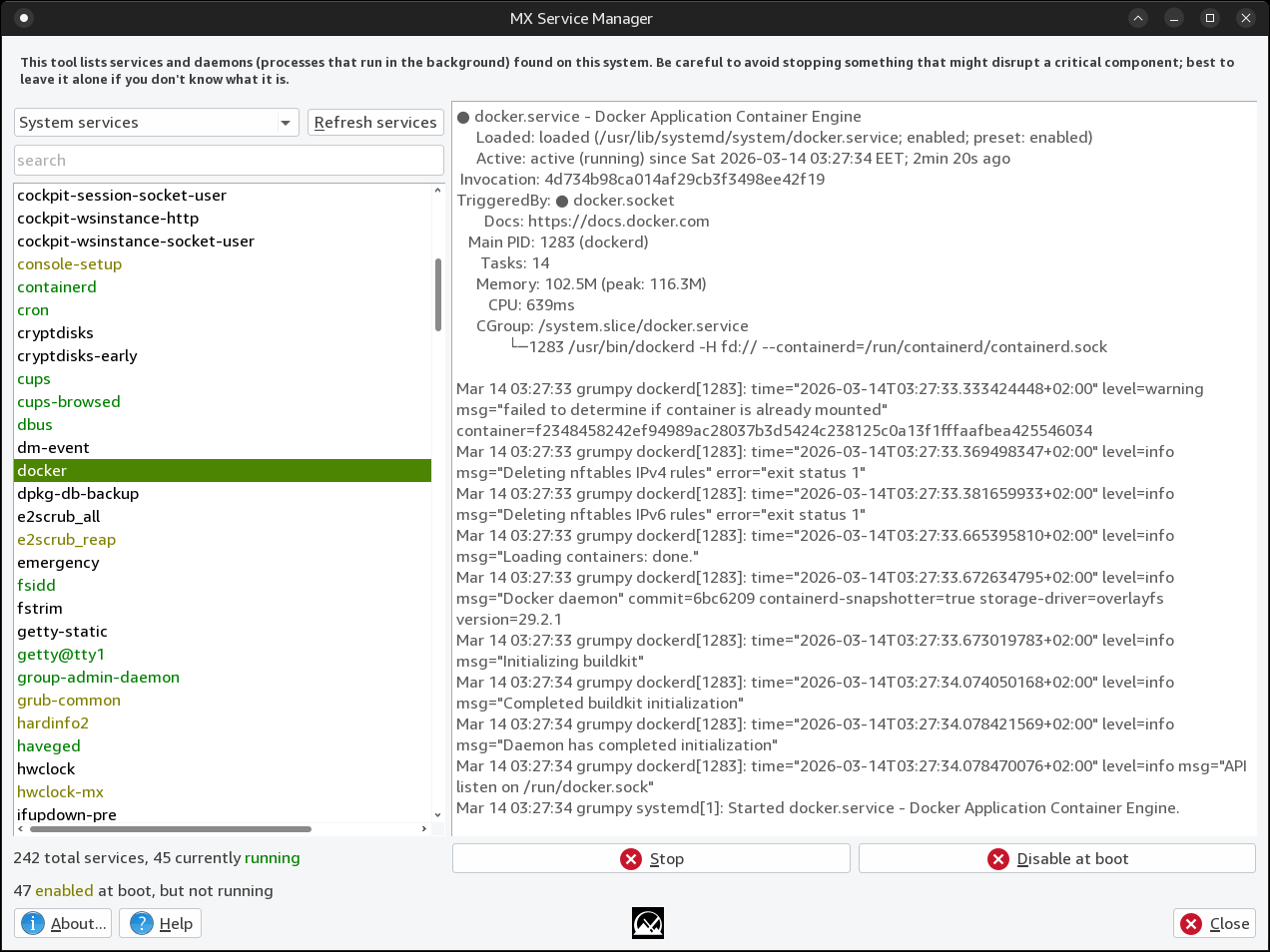The image size is (1270, 952).
Task: Open the System services dropdown
Action: point(157,123)
